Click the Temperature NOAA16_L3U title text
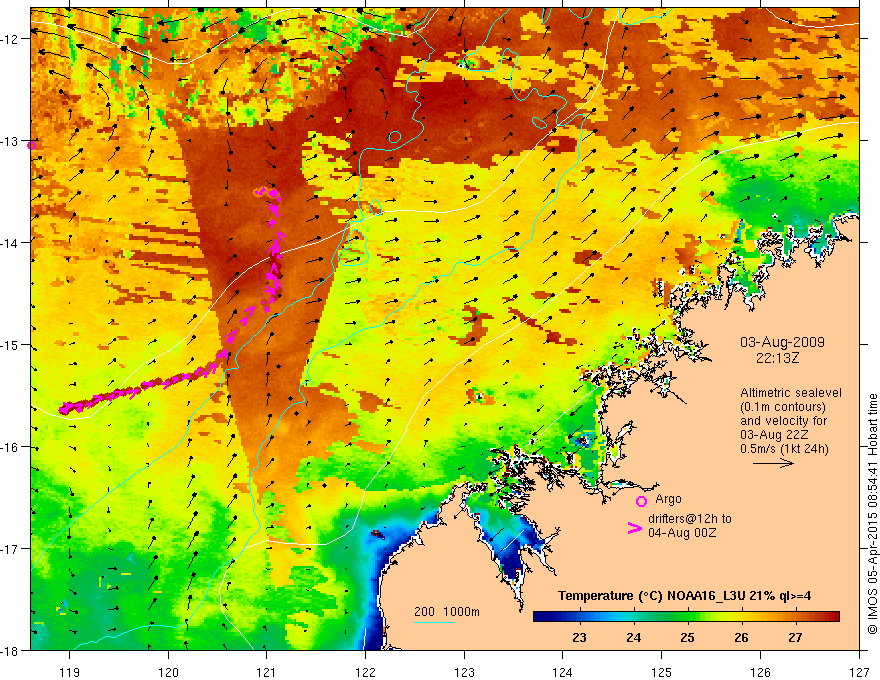Screen dimensions: 880x680 click(684, 595)
